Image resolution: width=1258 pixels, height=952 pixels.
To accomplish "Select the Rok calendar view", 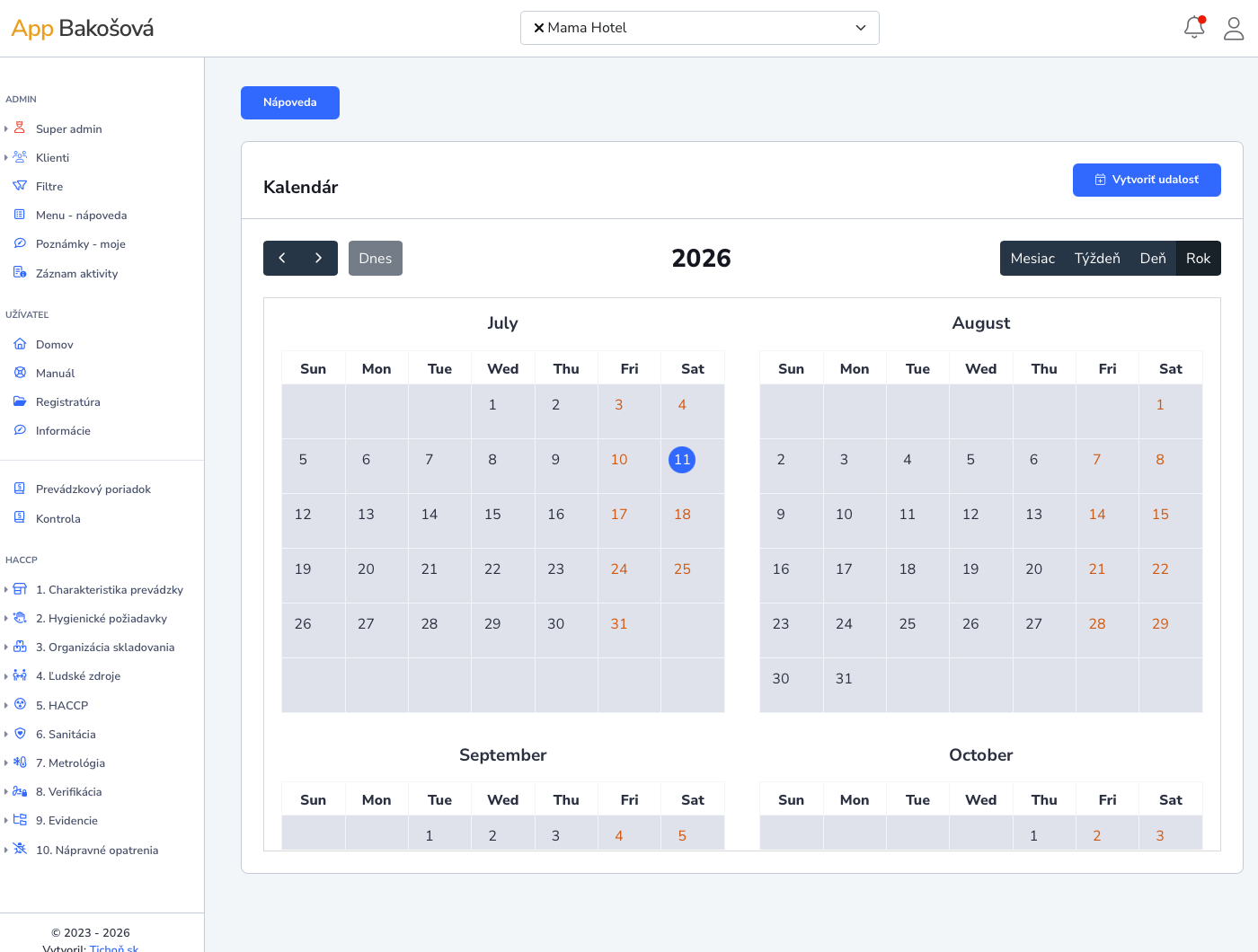I will (x=1199, y=259).
